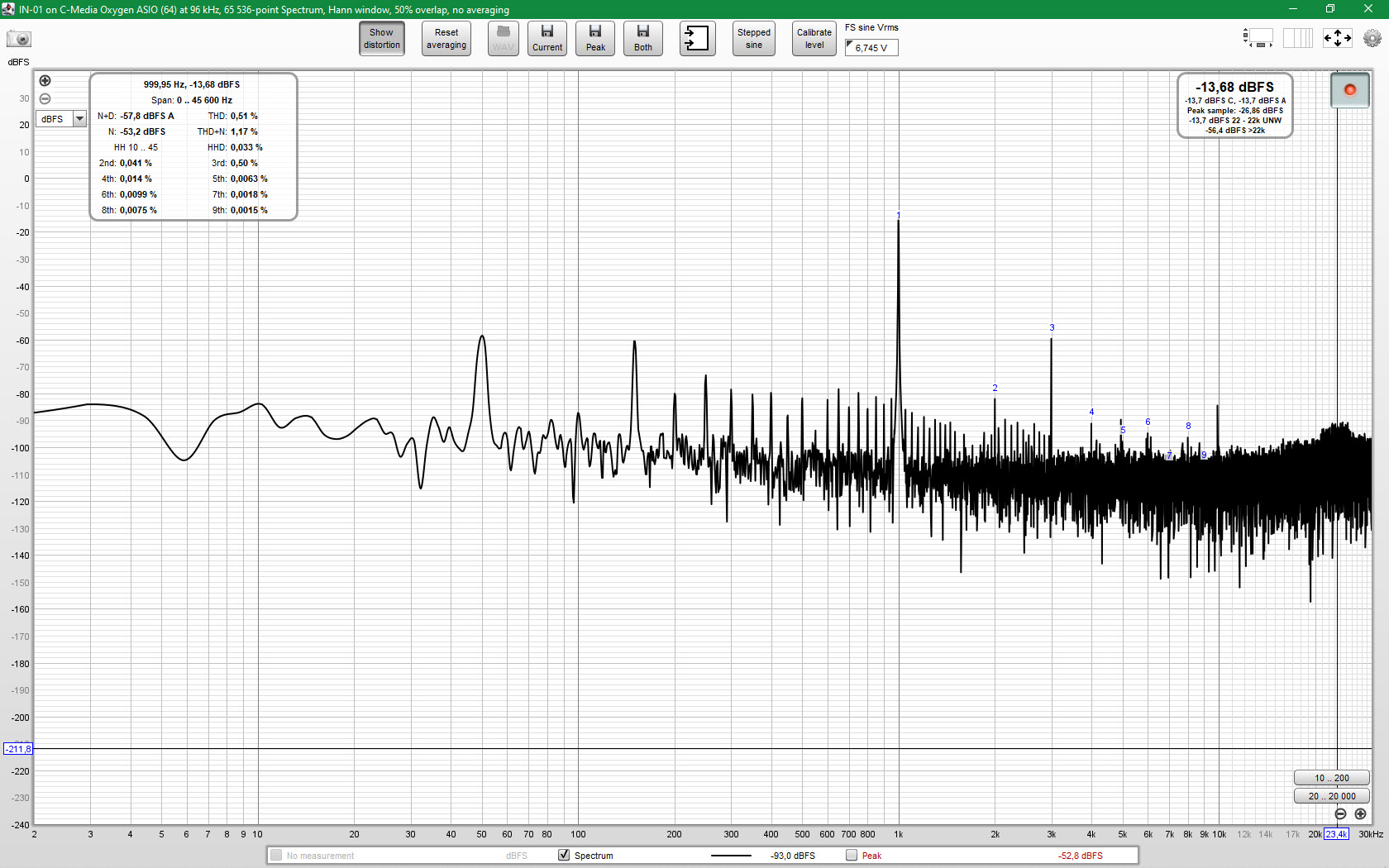This screenshot has width=1389, height=868.
Task: Toggle the Spectrum trace checkbox
Action: pos(564,855)
